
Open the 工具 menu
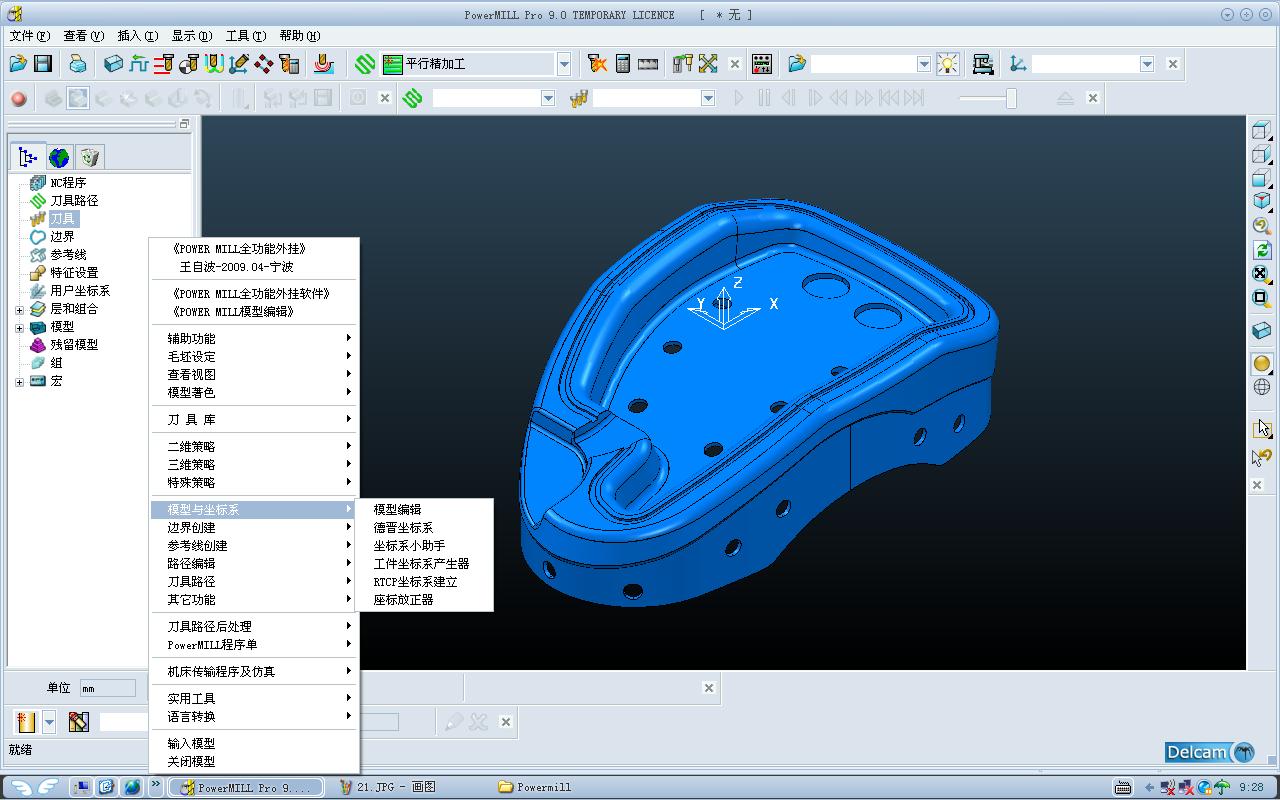tap(245, 36)
